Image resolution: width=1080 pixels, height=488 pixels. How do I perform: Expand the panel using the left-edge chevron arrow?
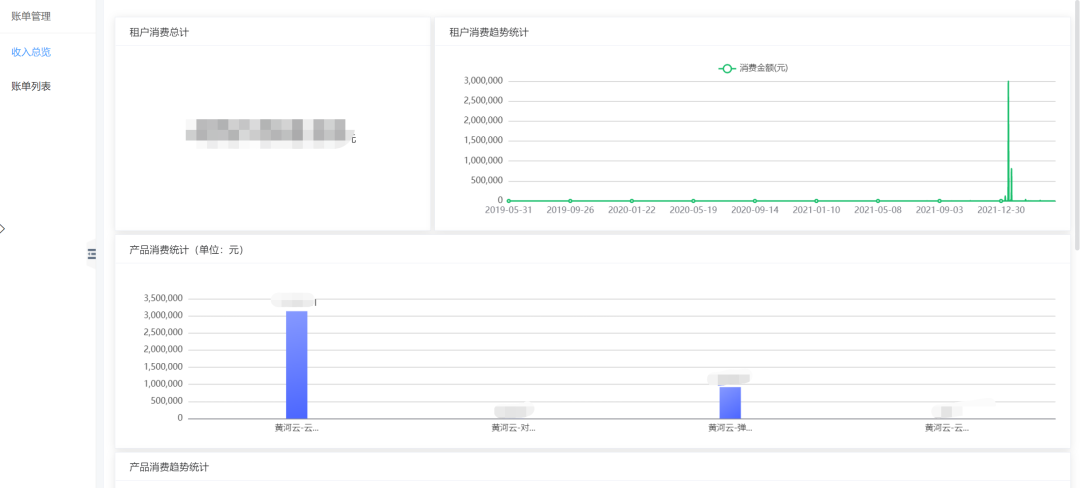click(3, 229)
